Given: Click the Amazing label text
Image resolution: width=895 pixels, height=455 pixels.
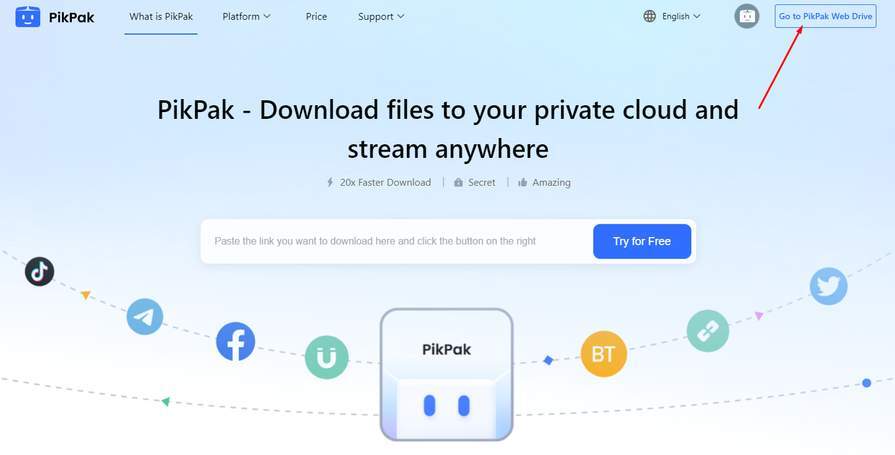Looking at the screenshot, I should tap(551, 183).
